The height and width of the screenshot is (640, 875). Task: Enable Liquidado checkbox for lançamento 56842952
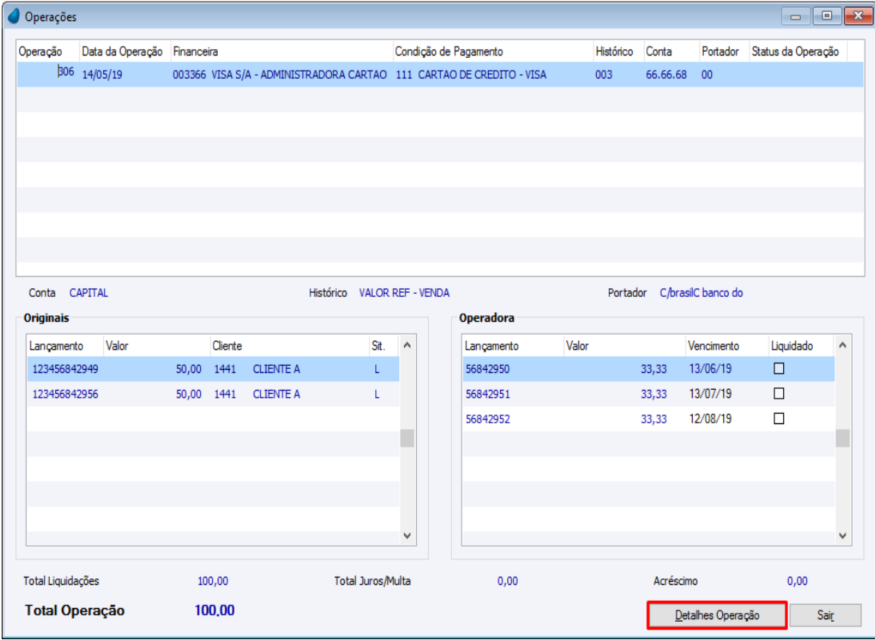(779, 419)
